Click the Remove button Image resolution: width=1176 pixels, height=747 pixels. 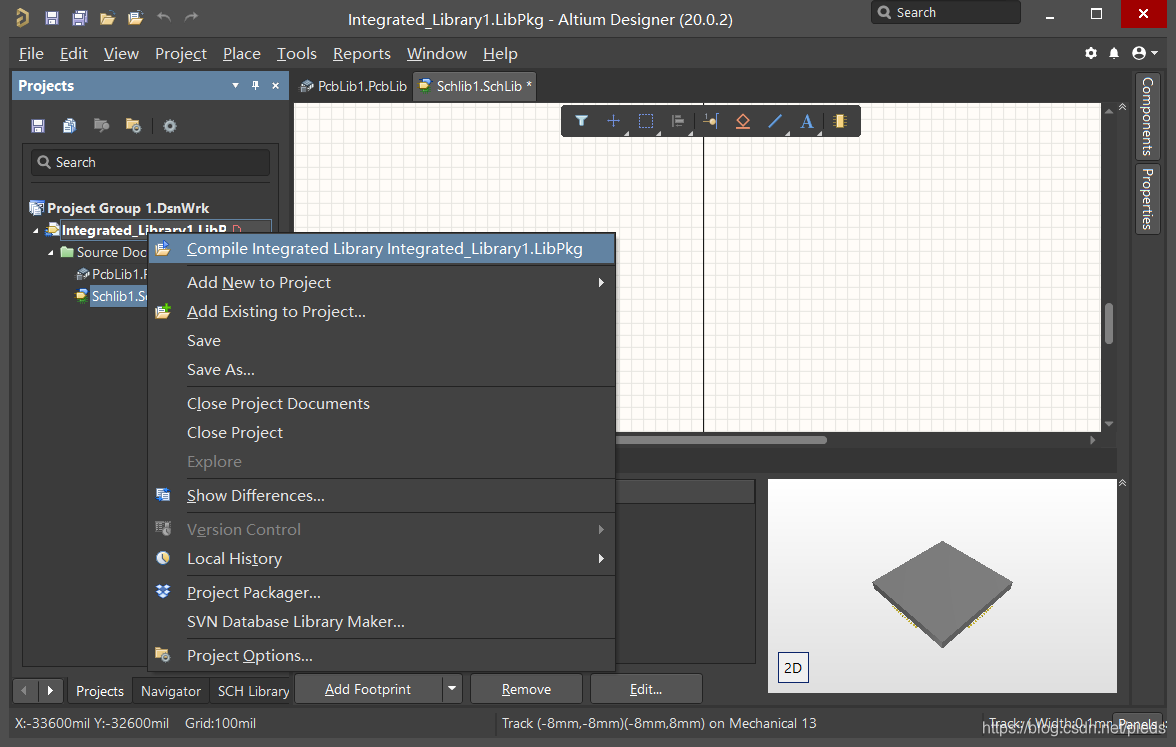coord(526,689)
